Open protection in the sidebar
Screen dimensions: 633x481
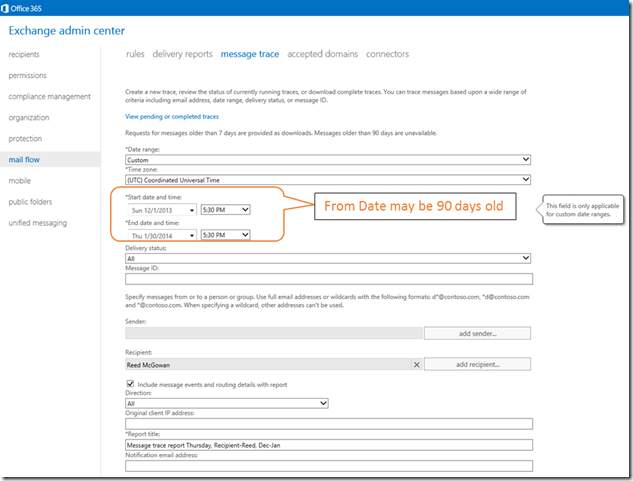tap(25, 139)
